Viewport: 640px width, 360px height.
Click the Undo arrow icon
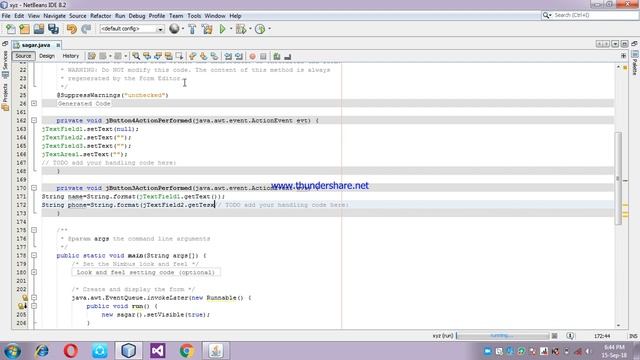(x=71, y=29)
